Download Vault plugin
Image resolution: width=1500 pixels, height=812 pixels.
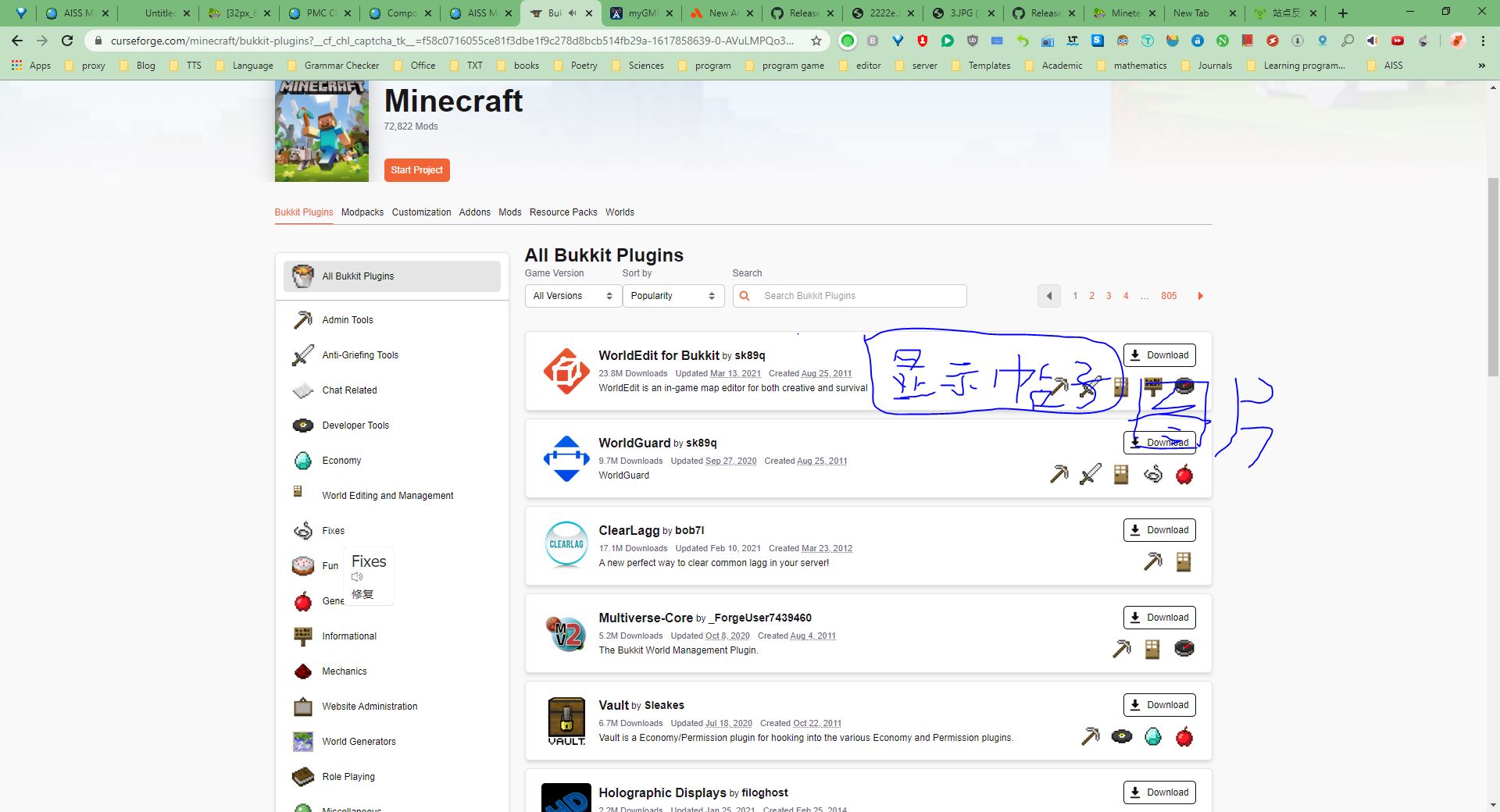coord(1159,705)
